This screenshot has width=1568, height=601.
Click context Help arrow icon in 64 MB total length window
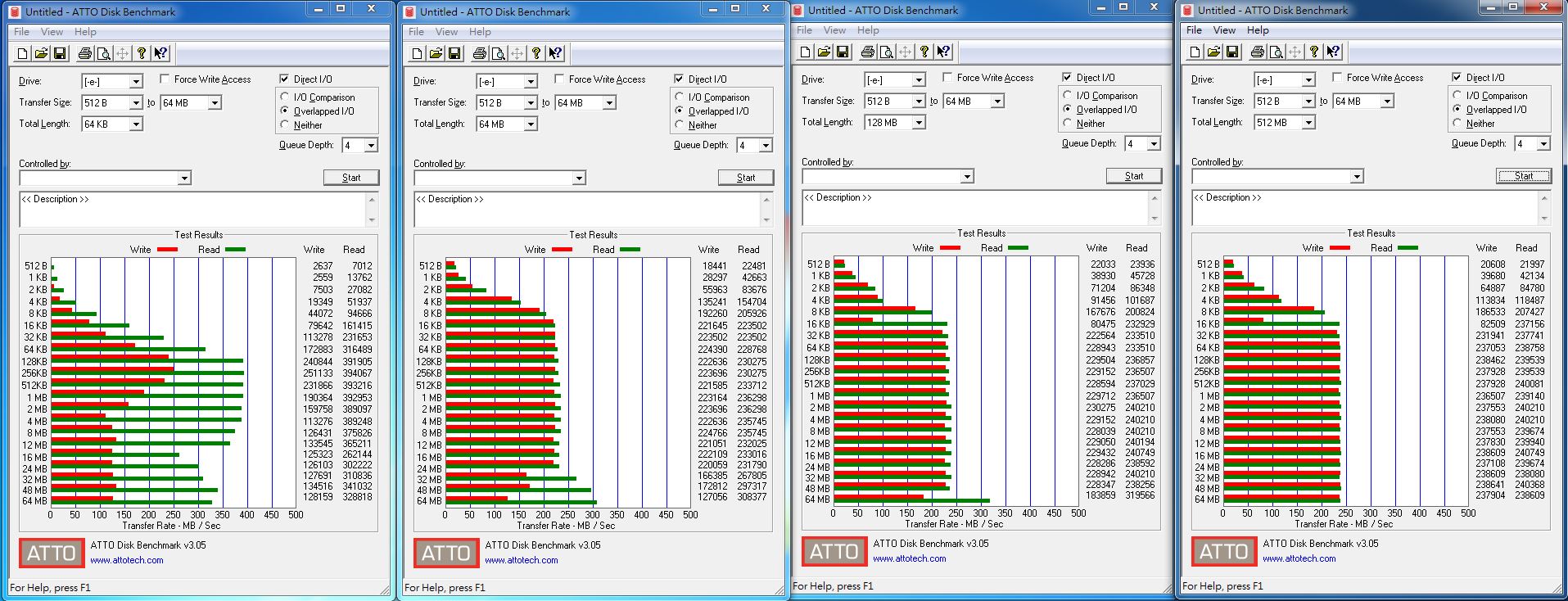pos(555,54)
